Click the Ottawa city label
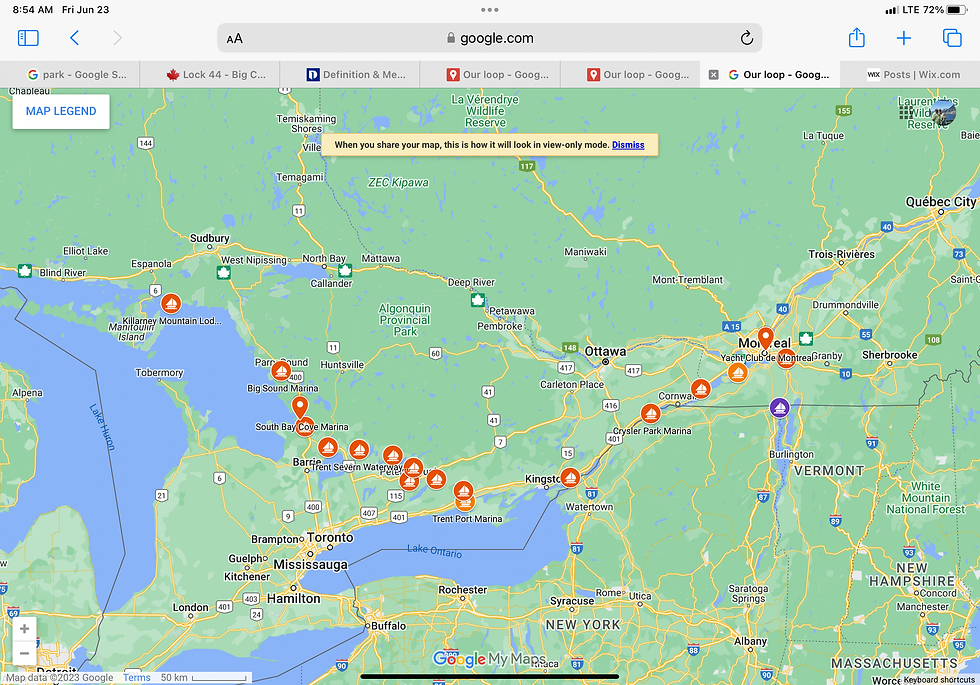 (605, 351)
